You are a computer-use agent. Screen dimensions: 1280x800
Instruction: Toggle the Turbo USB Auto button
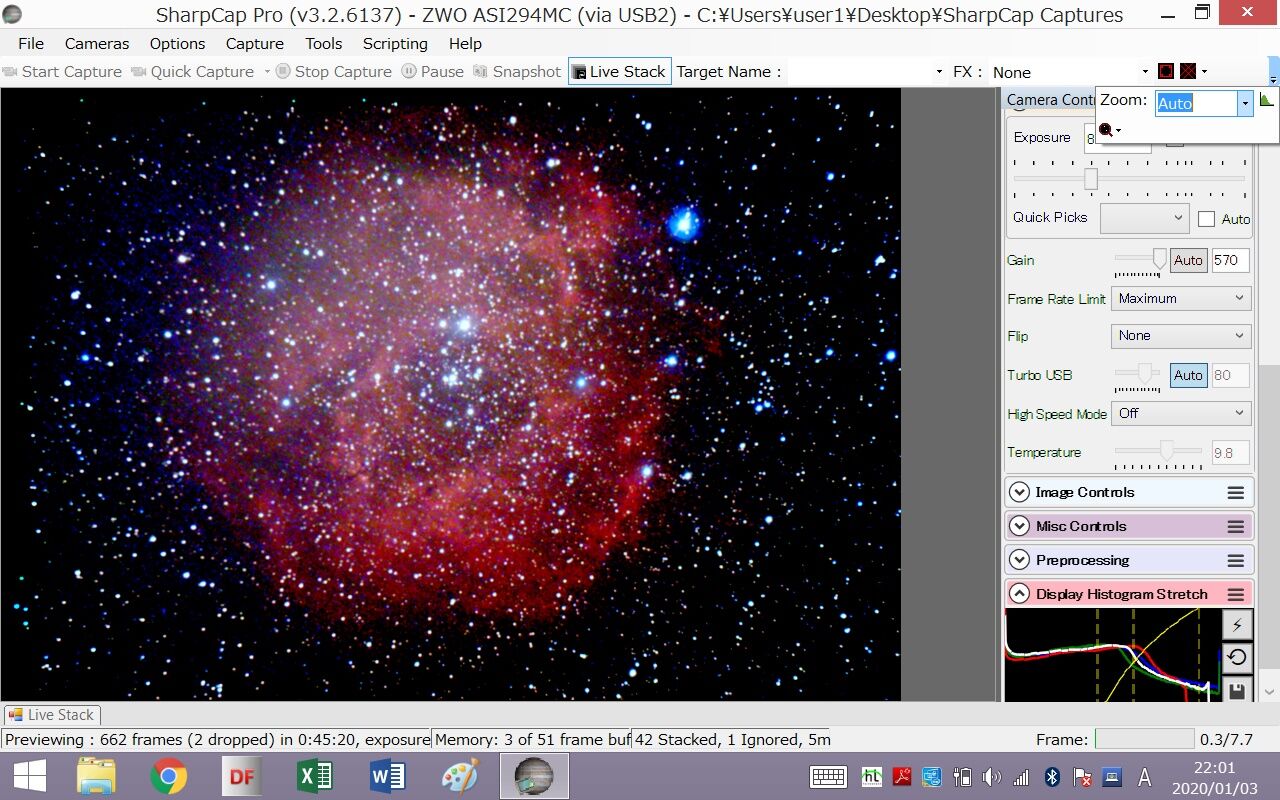pyautogui.click(x=1188, y=375)
